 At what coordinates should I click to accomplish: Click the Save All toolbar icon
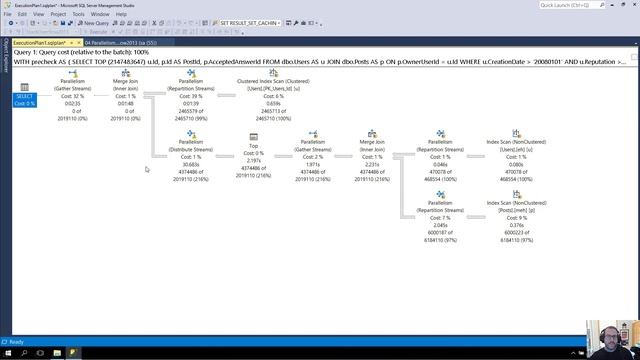tap(70, 23)
